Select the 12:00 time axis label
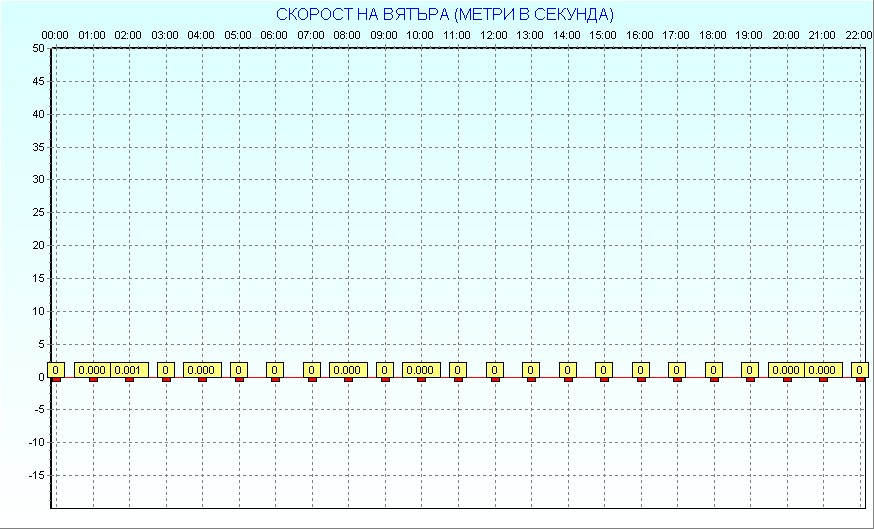Viewport: 874px width, 529px height. [494, 35]
